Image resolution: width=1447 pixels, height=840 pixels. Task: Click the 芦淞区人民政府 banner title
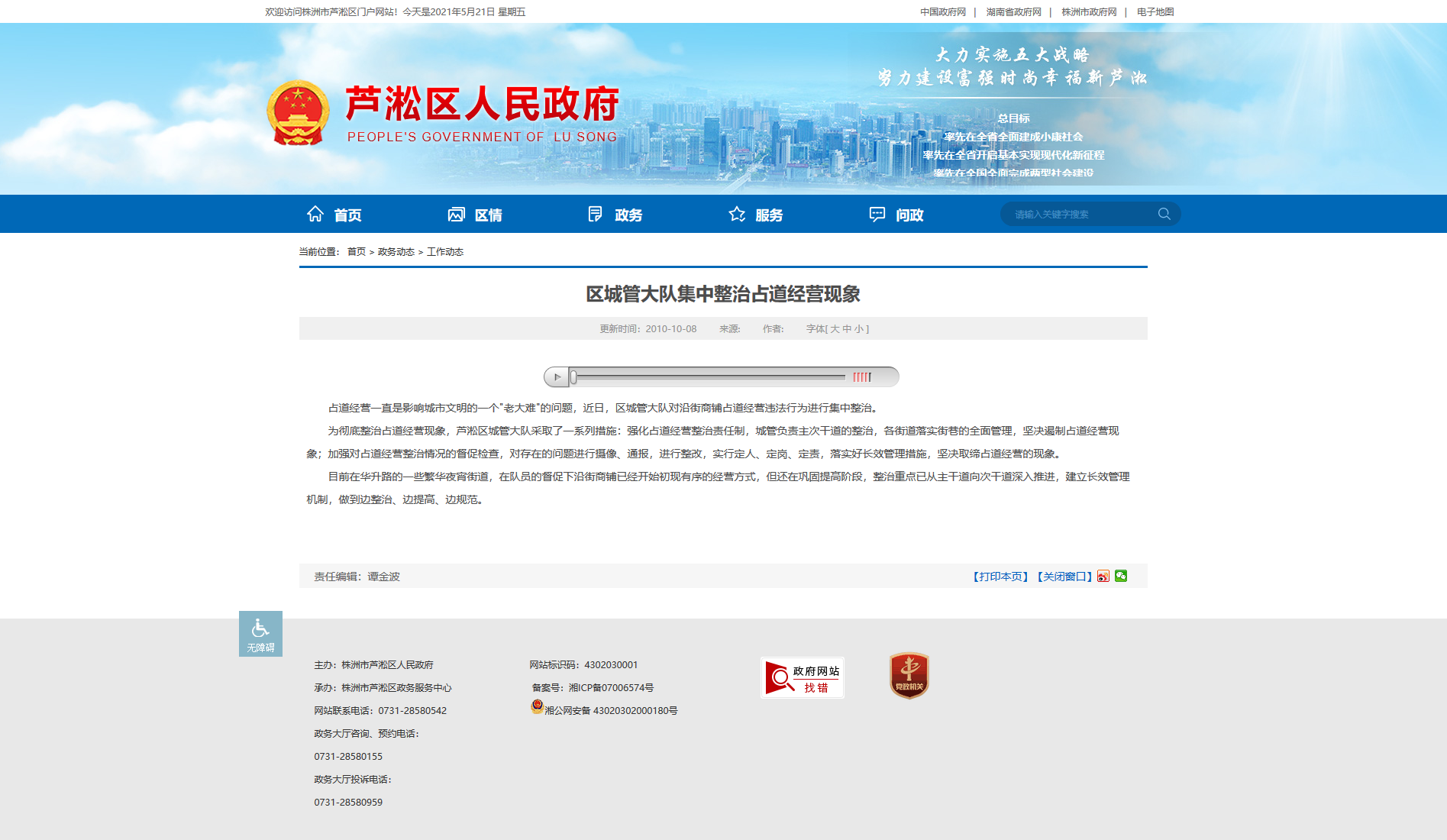click(x=482, y=104)
